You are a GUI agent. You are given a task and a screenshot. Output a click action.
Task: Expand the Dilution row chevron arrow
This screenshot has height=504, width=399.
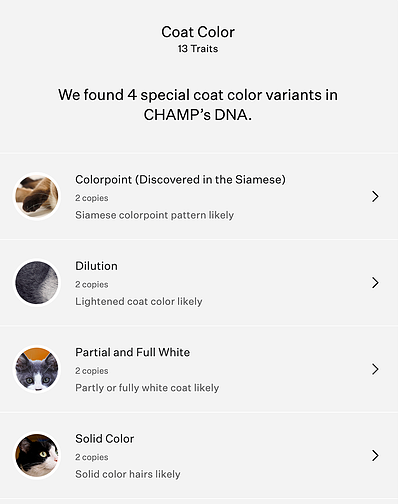375,283
